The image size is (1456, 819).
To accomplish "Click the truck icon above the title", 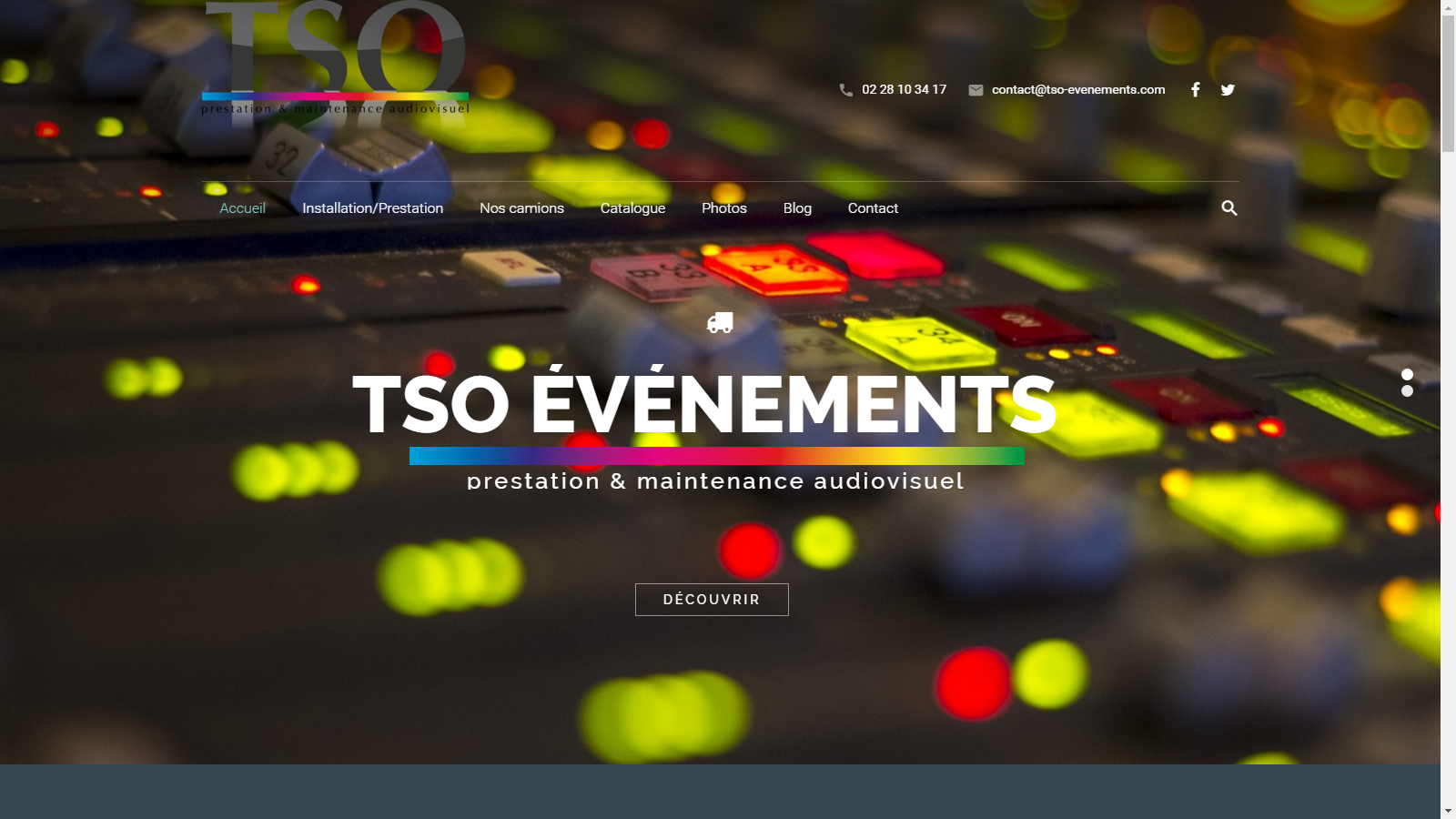I will coord(720,323).
